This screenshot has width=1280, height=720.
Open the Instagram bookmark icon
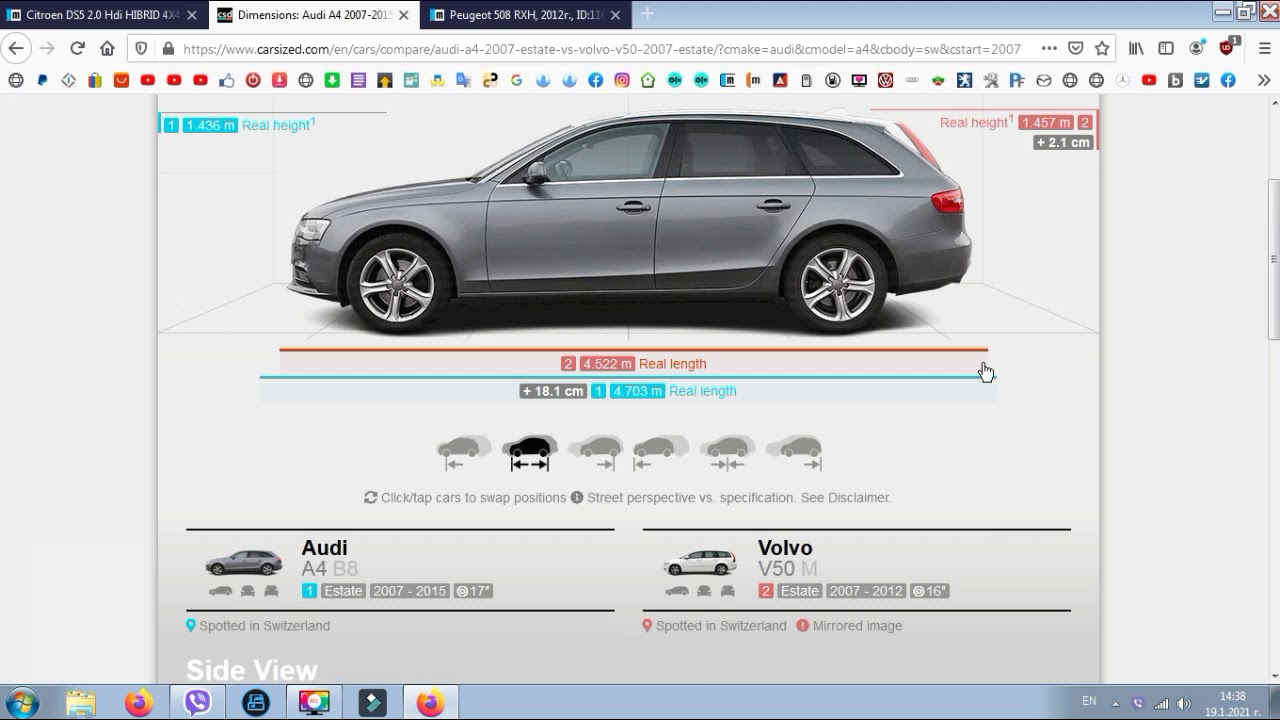622,80
